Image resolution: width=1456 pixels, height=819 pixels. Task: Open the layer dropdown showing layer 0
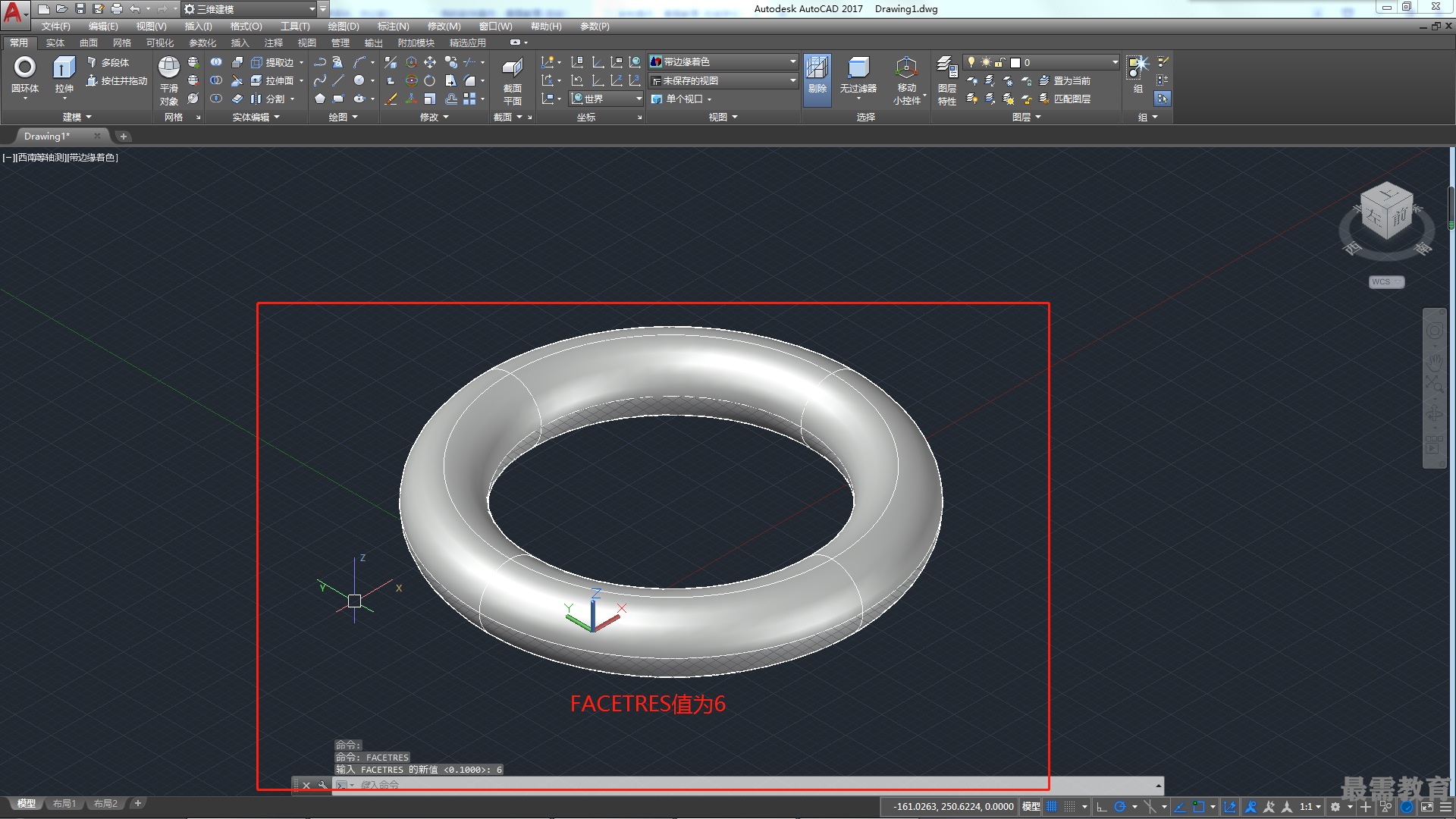coord(1041,62)
